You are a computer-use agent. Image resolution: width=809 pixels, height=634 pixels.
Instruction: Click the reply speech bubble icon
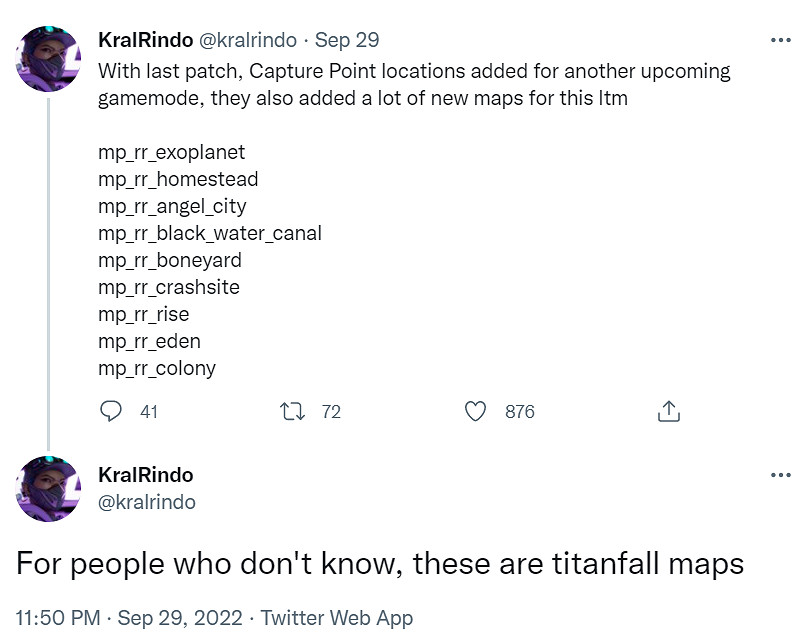112,411
